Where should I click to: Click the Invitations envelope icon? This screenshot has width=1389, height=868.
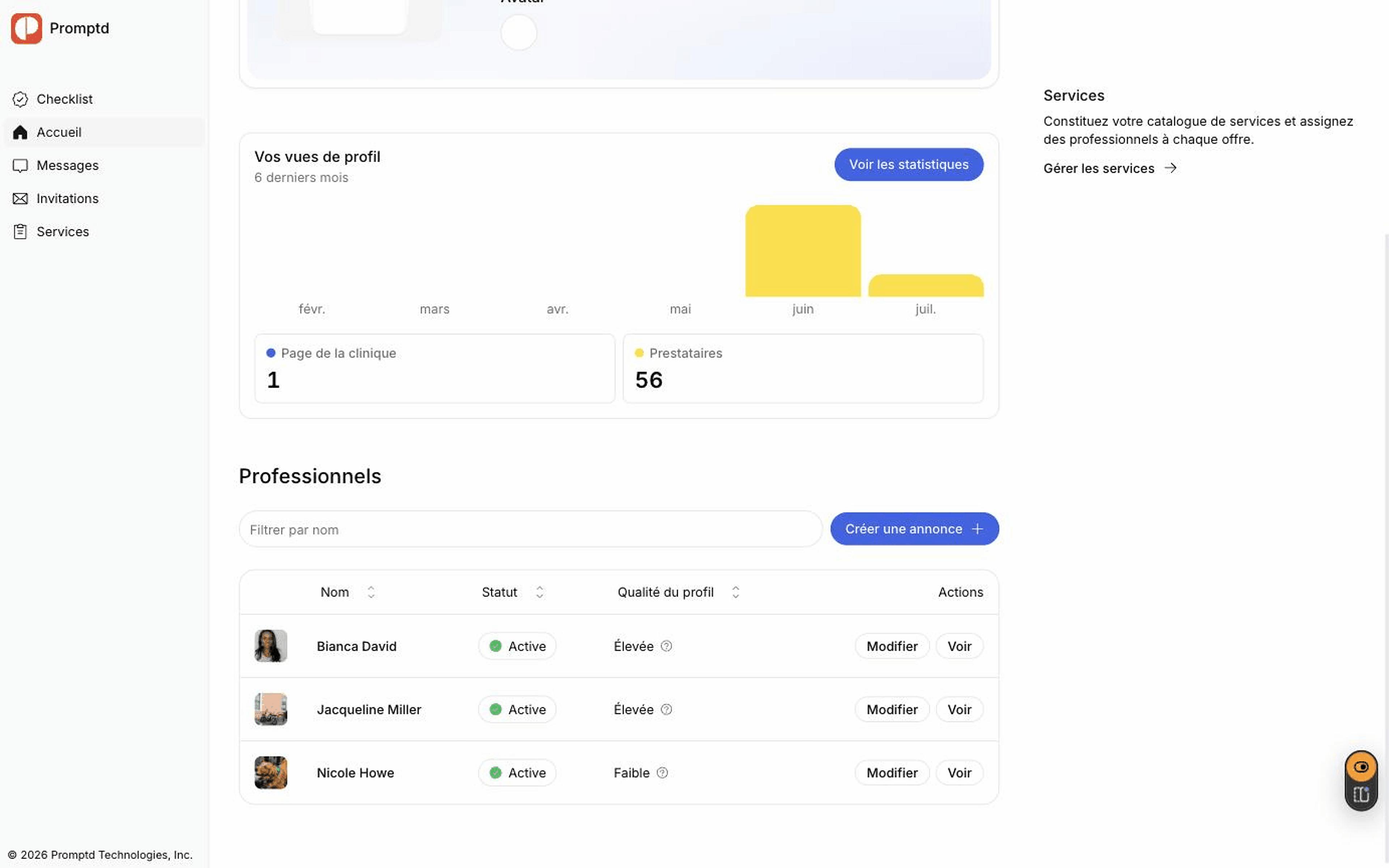20,199
